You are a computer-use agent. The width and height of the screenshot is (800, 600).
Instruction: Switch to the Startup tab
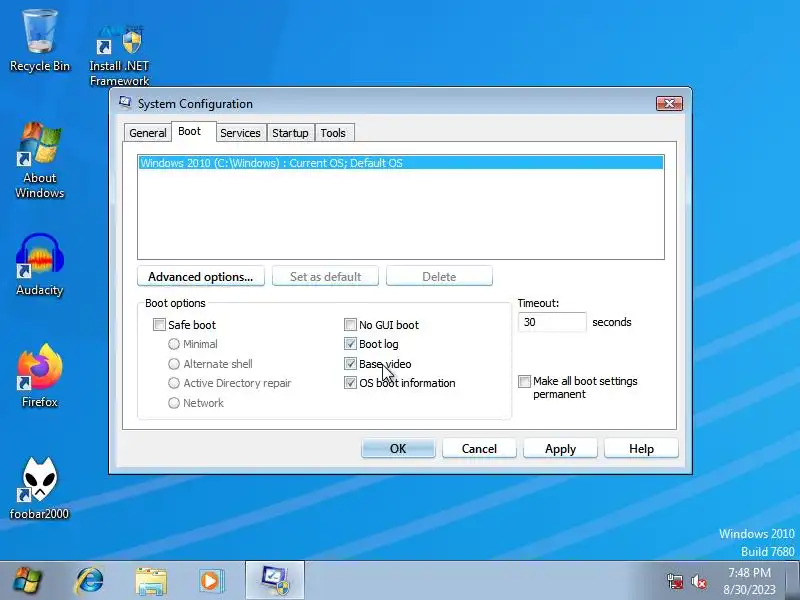pos(290,133)
